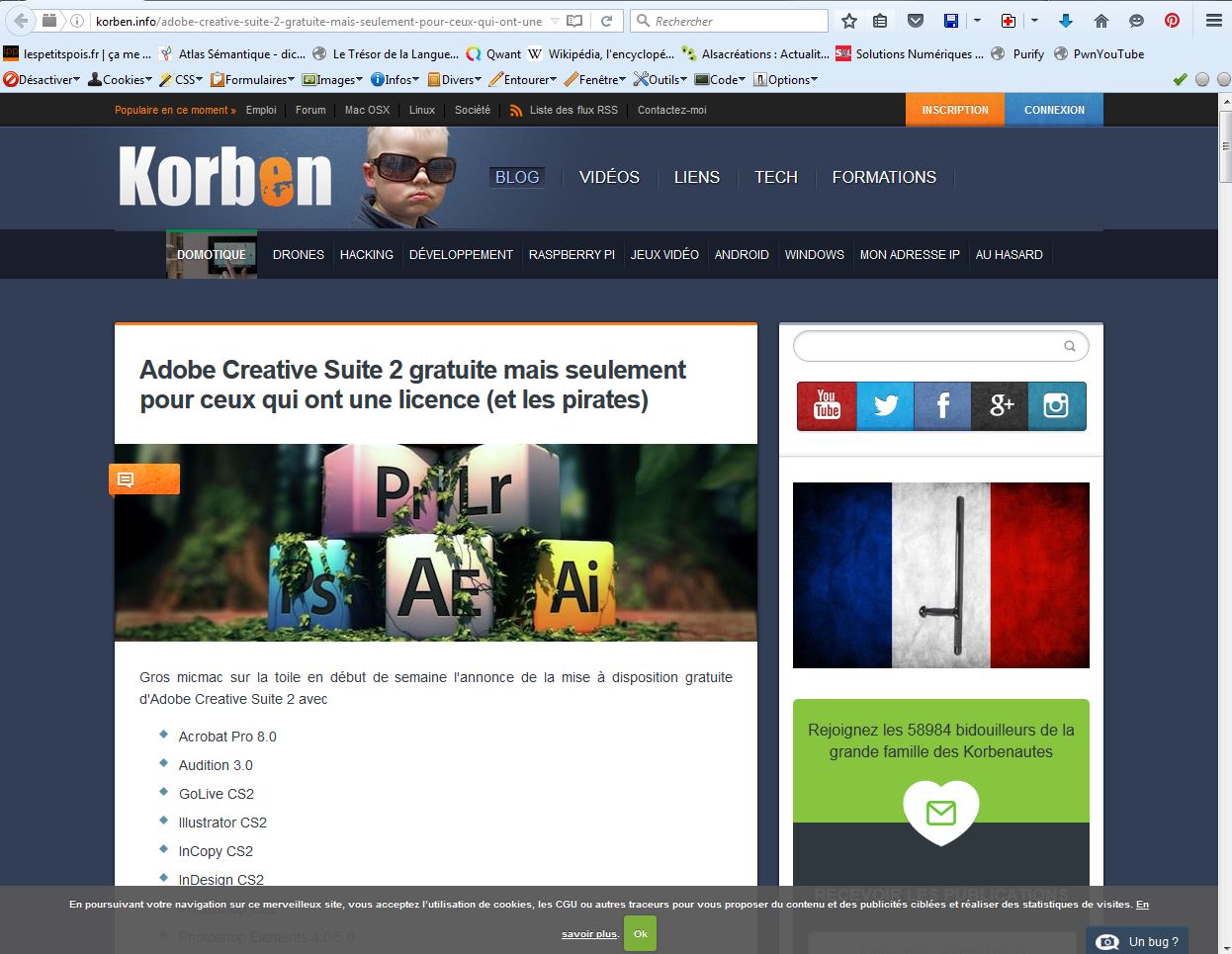The width and height of the screenshot is (1232, 954).
Task: Click the Pinterest toolbar icon
Action: [x=1172, y=21]
